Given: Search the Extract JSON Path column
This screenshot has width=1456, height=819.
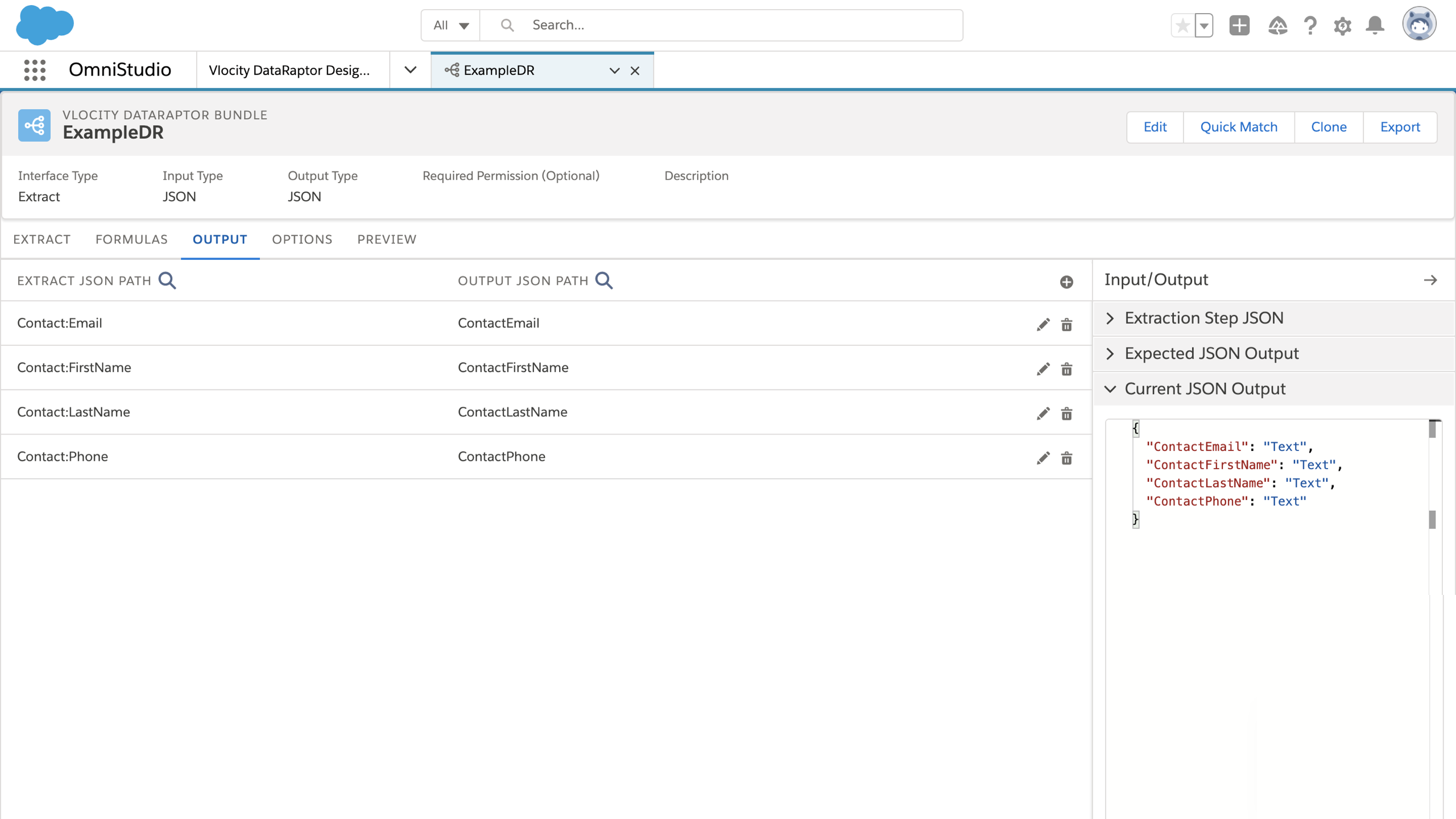Looking at the screenshot, I should 167,280.
